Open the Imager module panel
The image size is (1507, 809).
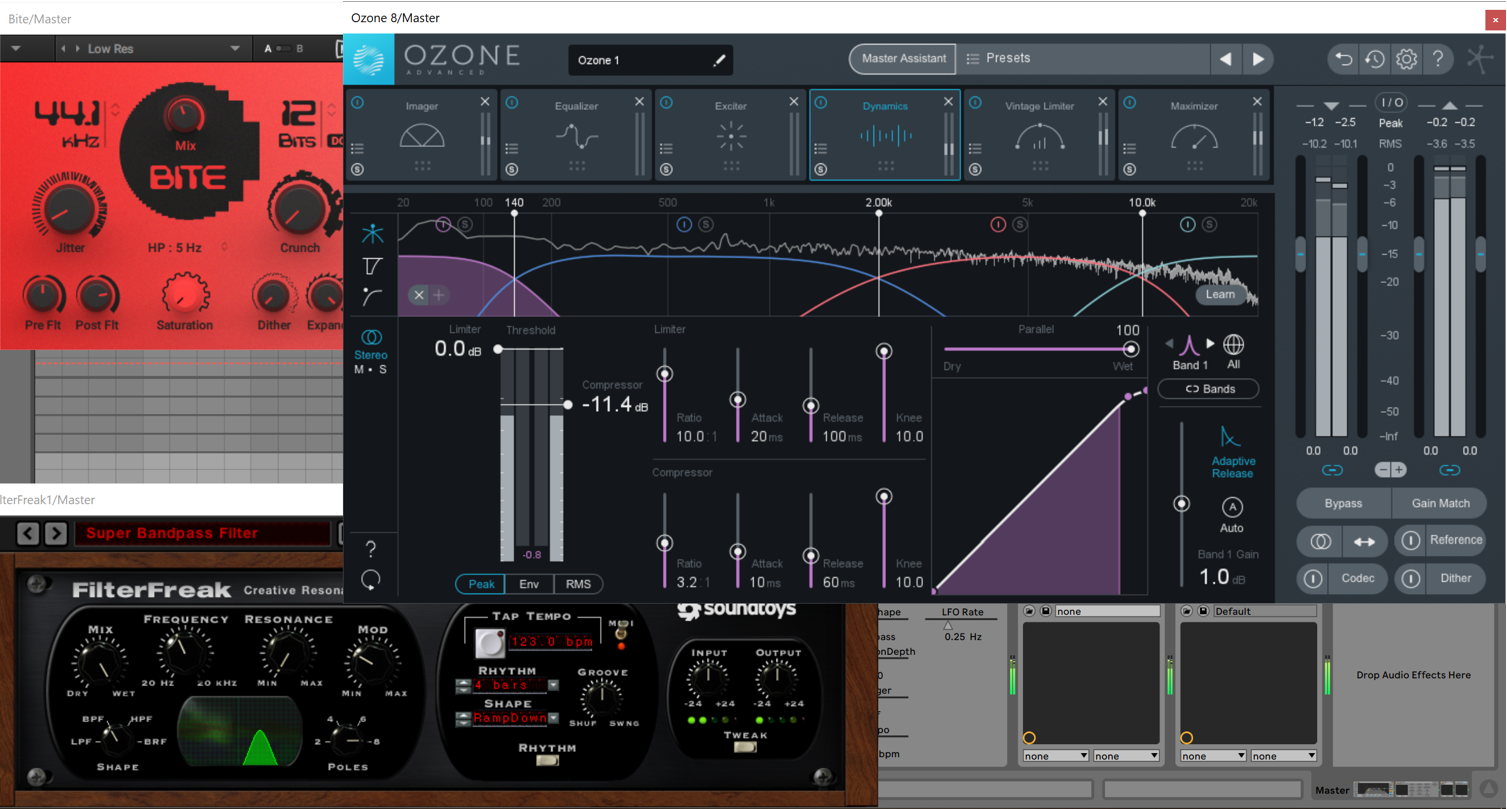tap(421, 135)
